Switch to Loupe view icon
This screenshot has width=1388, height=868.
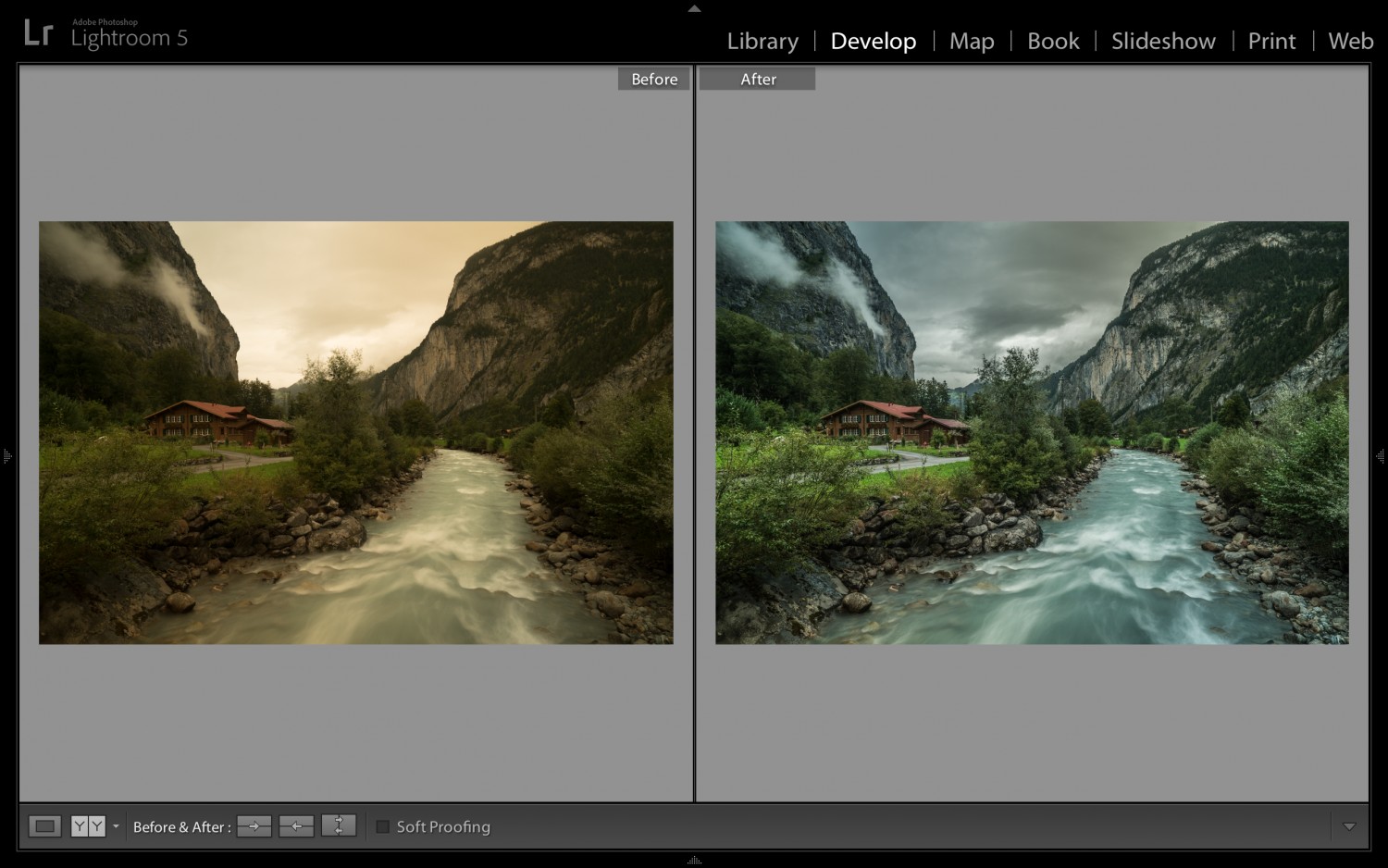[44, 826]
